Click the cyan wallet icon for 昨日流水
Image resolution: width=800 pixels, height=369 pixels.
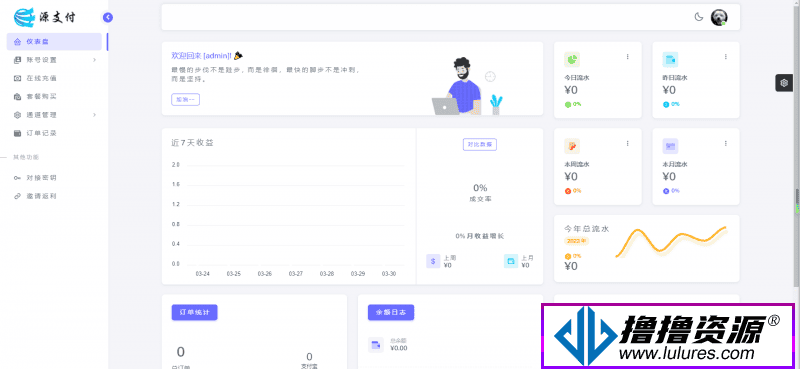click(670, 59)
